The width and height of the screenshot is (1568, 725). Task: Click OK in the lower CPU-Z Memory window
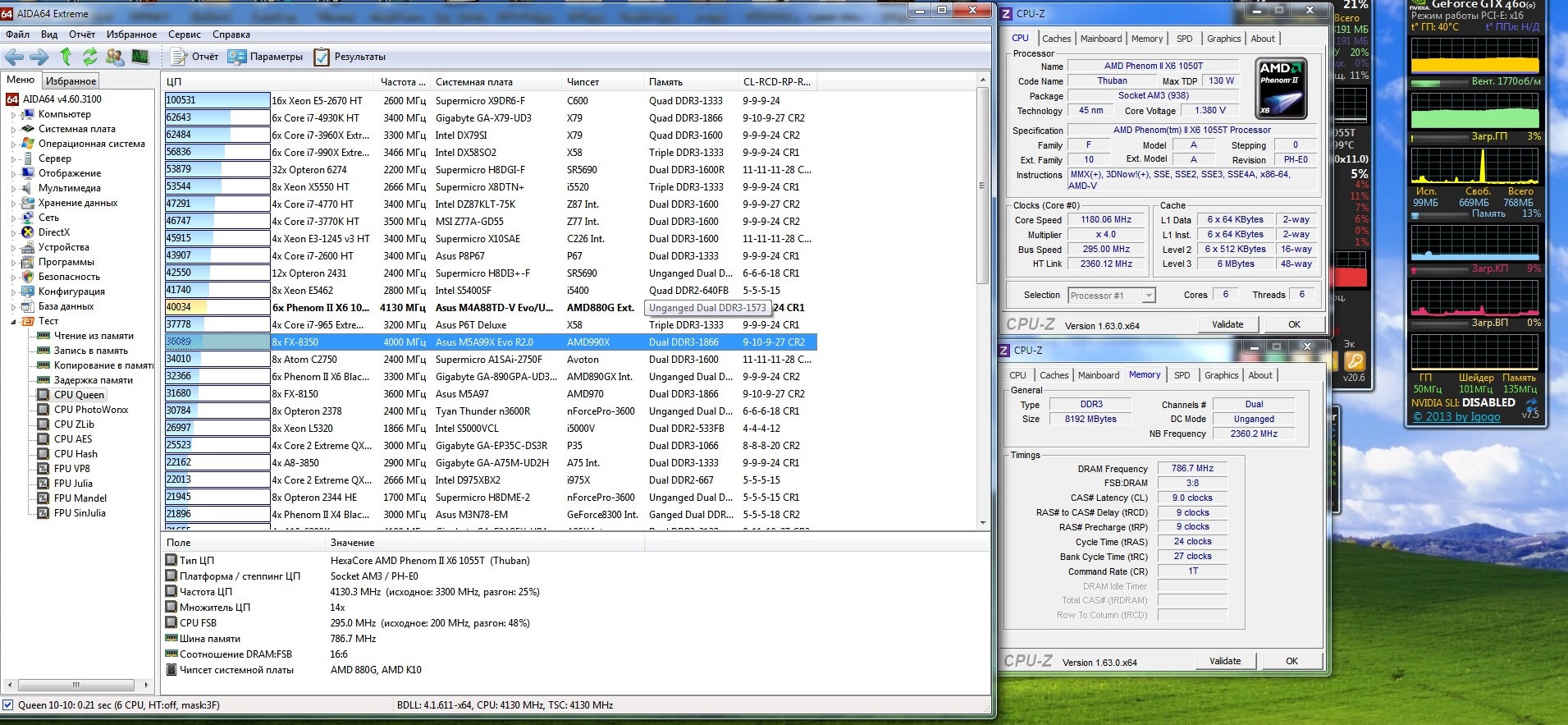pyautogui.click(x=1291, y=661)
